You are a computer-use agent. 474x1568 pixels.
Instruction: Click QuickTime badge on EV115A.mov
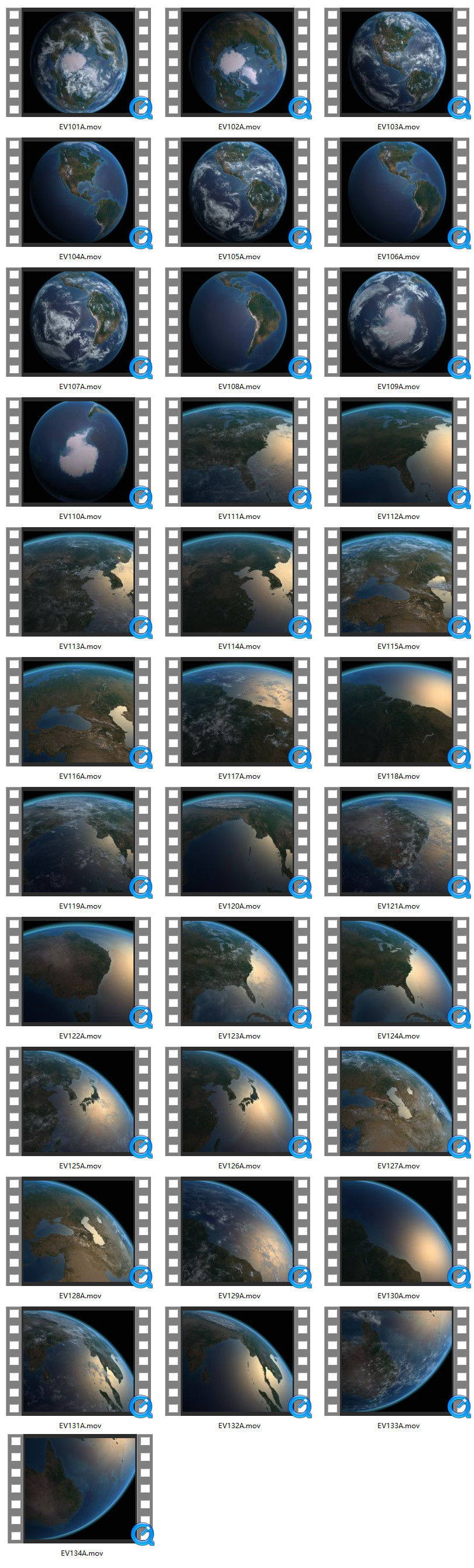(x=459, y=627)
